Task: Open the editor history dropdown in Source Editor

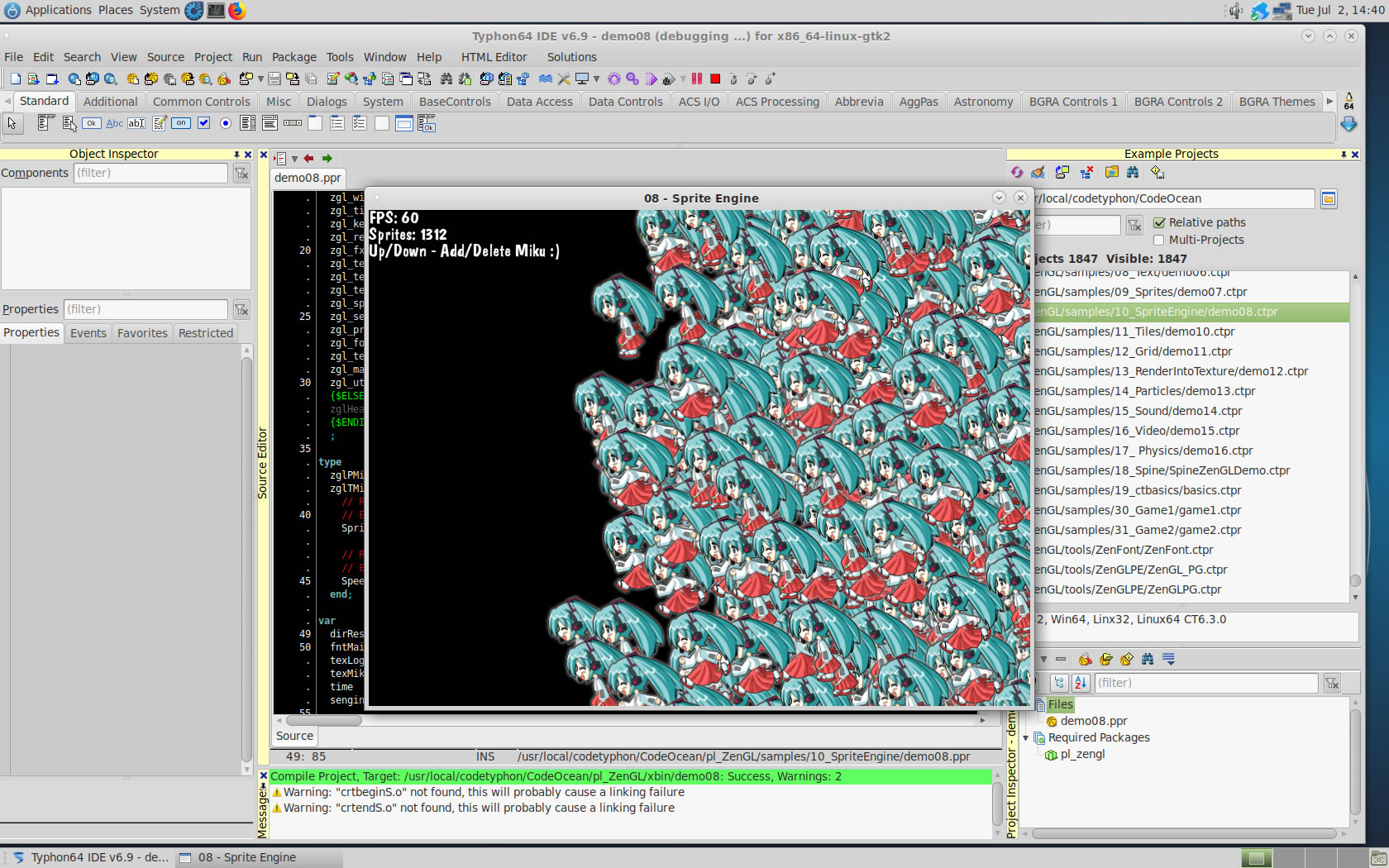Action: tap(294, 159)
